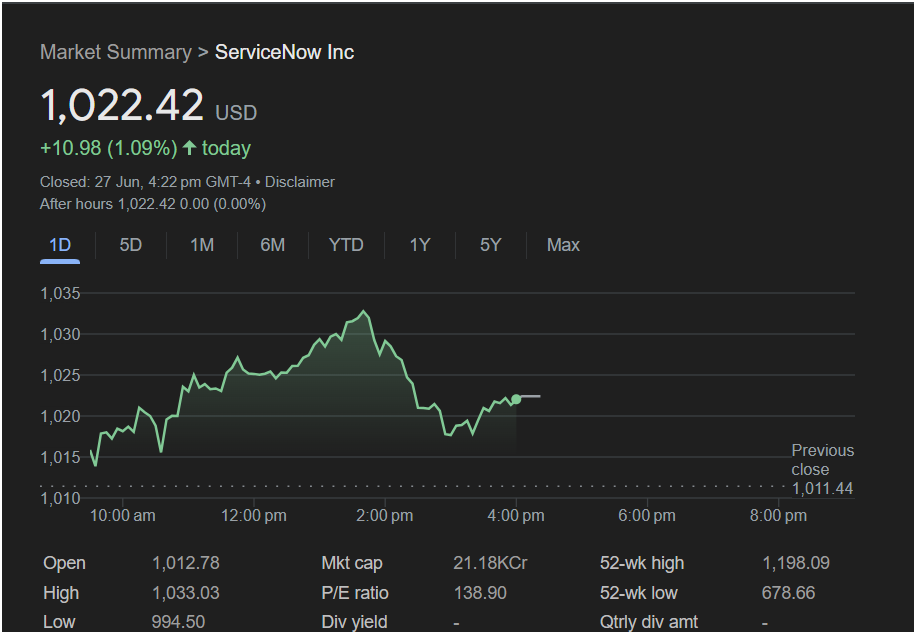View the 1Y chart tab
916x634 pixels.
coord(420,245)
